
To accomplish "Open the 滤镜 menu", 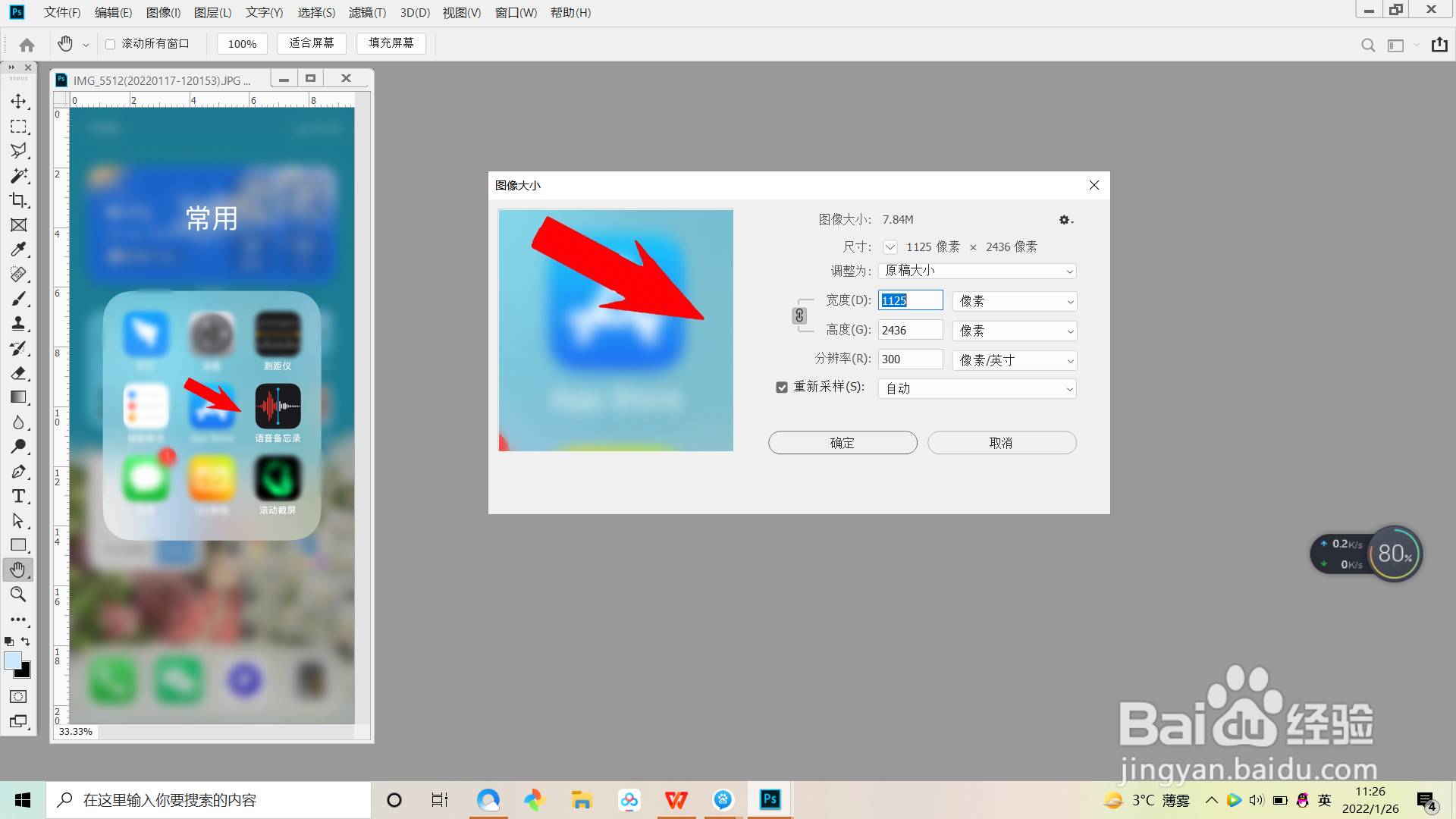I will [x=367, y=12].
